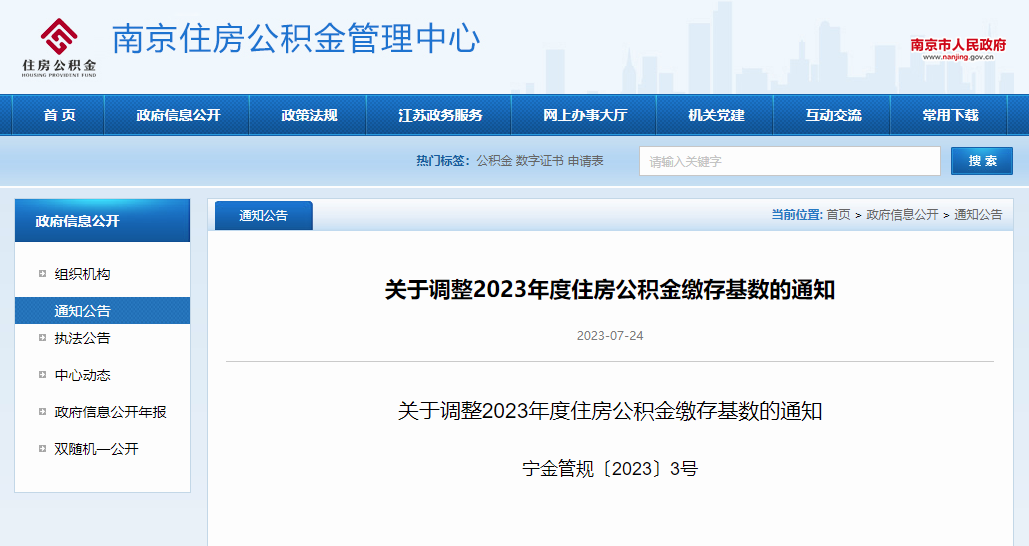Click the 南京市人民政府 logo link
This screenshot has height=546, width=1029.
point(957,49)
